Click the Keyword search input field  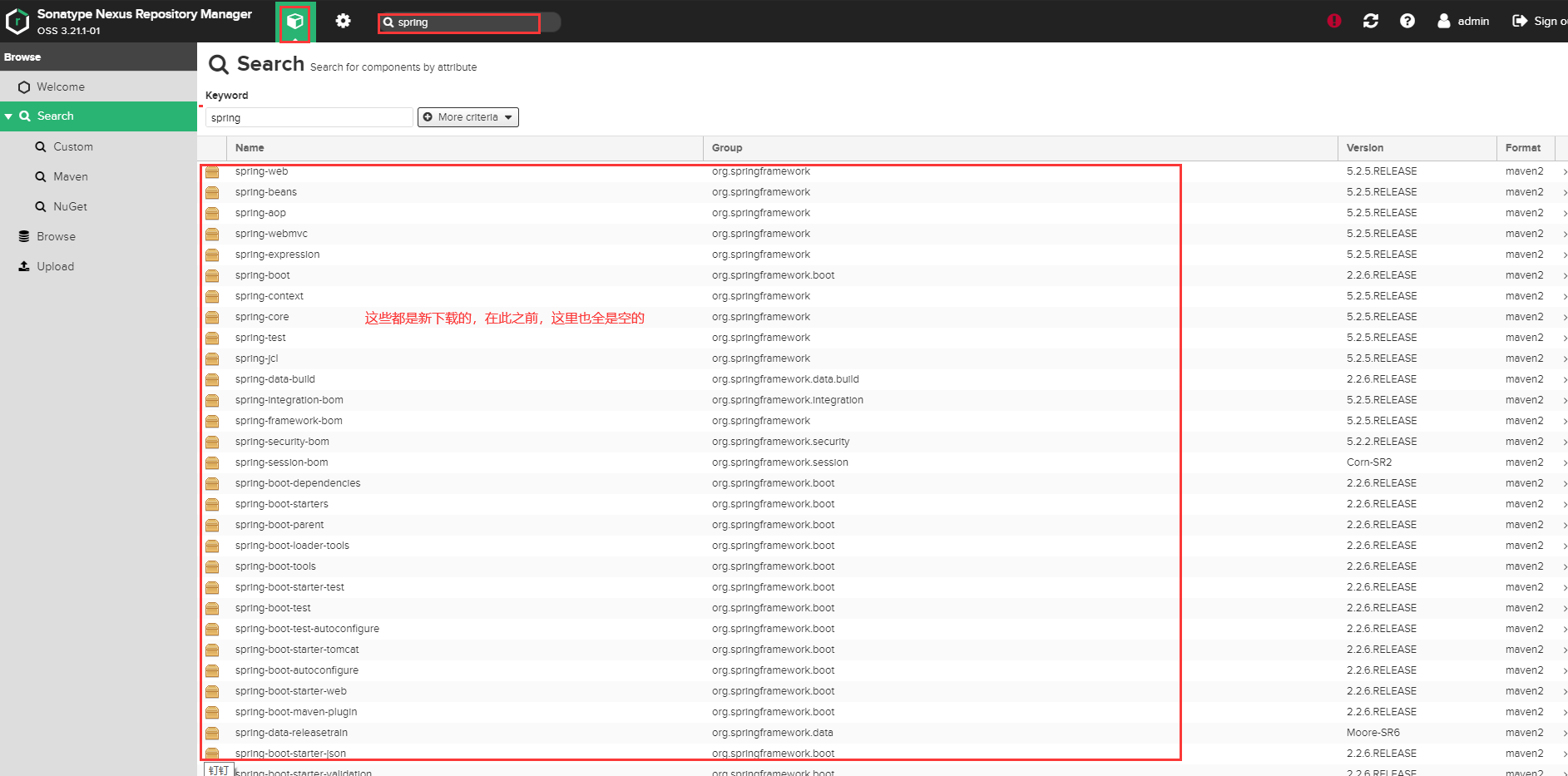click(309, 117)
